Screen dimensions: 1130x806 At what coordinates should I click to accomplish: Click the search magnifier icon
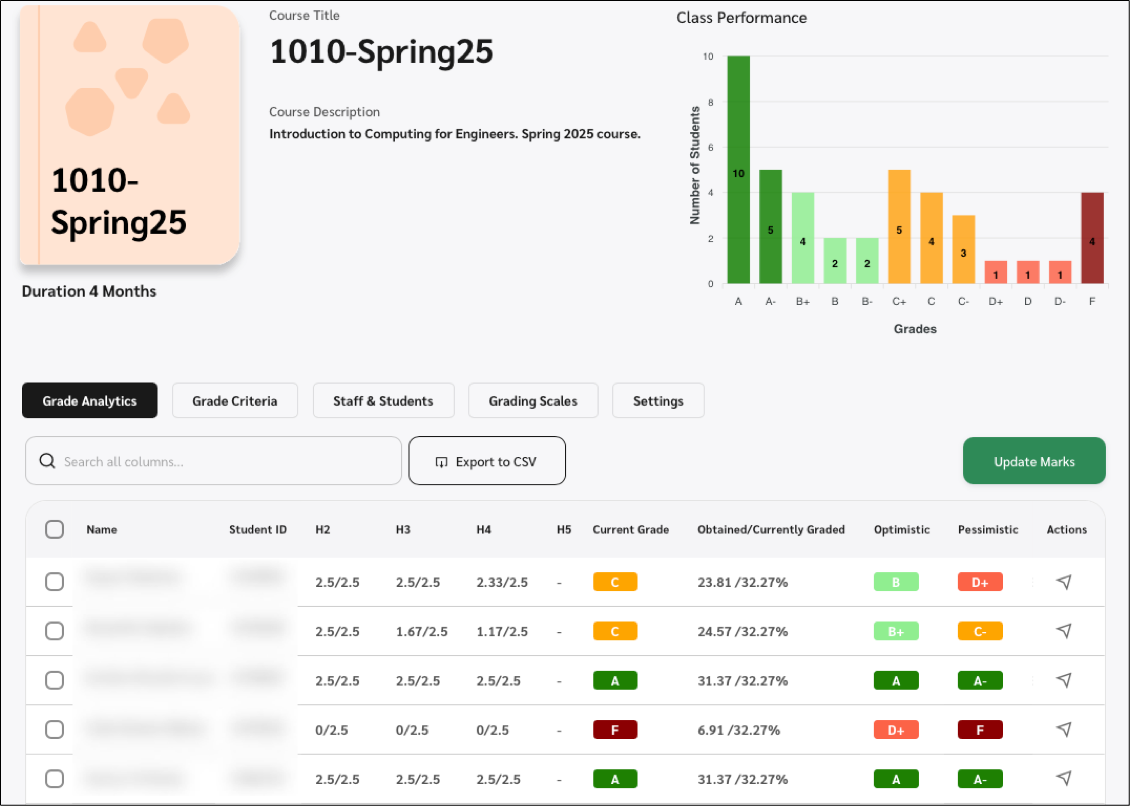pos(46,461)
